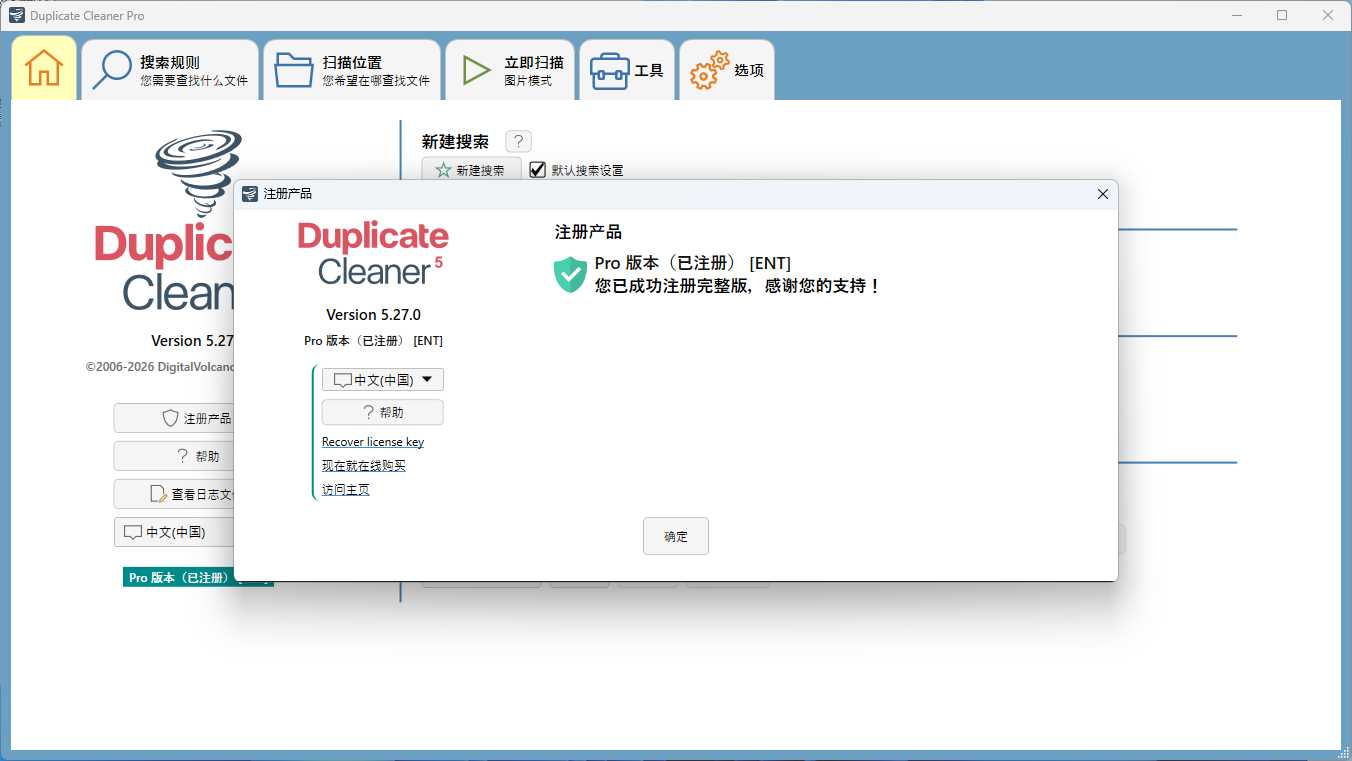Switch to the 搜索规则 tab
Screen dimensions: 1352x761
click(170, 70)
